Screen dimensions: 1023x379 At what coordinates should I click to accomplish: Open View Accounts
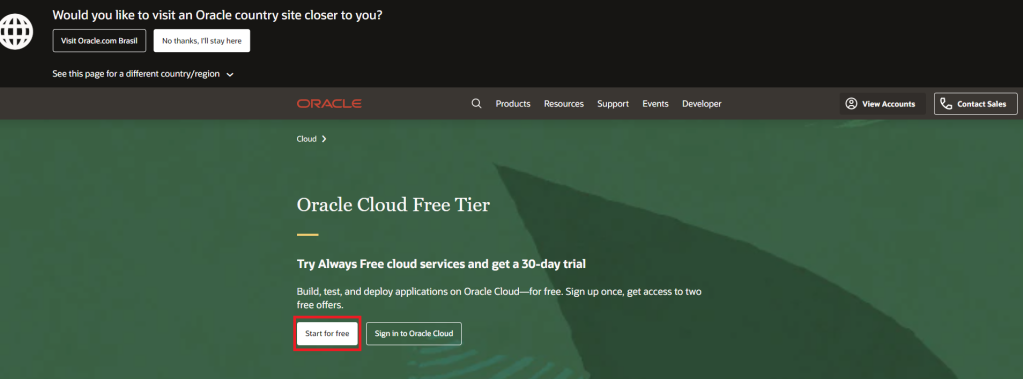point(883,104)
